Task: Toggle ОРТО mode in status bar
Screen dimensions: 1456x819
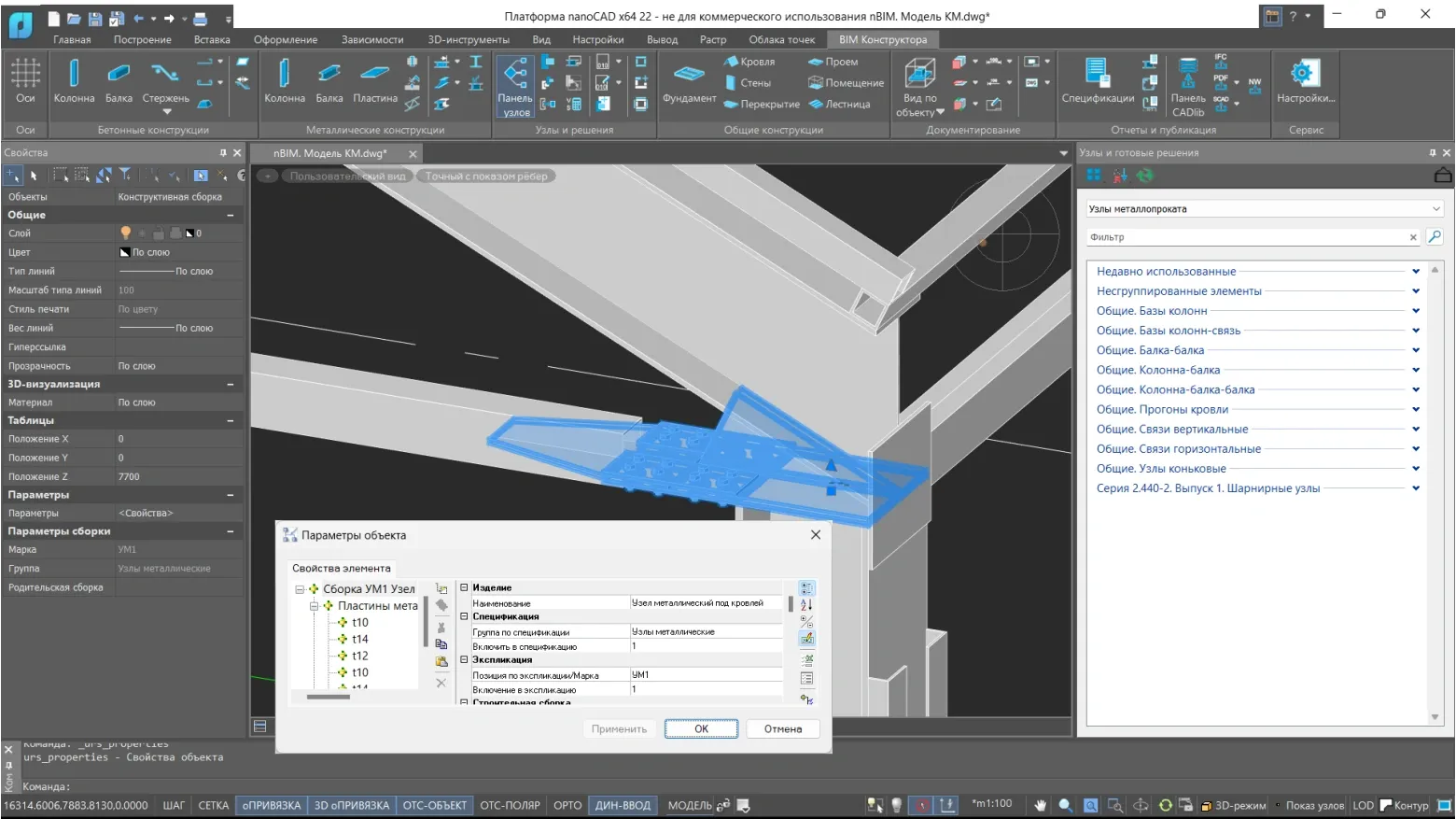Action: click(567, 805)
